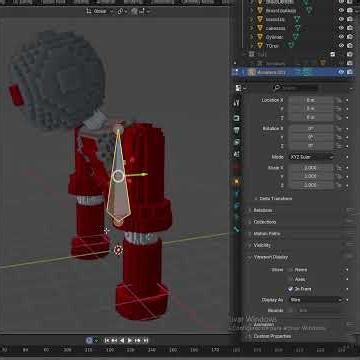360x360 pixels.
Task: Jump to the next keyframe
Action: tap(137, 340)
